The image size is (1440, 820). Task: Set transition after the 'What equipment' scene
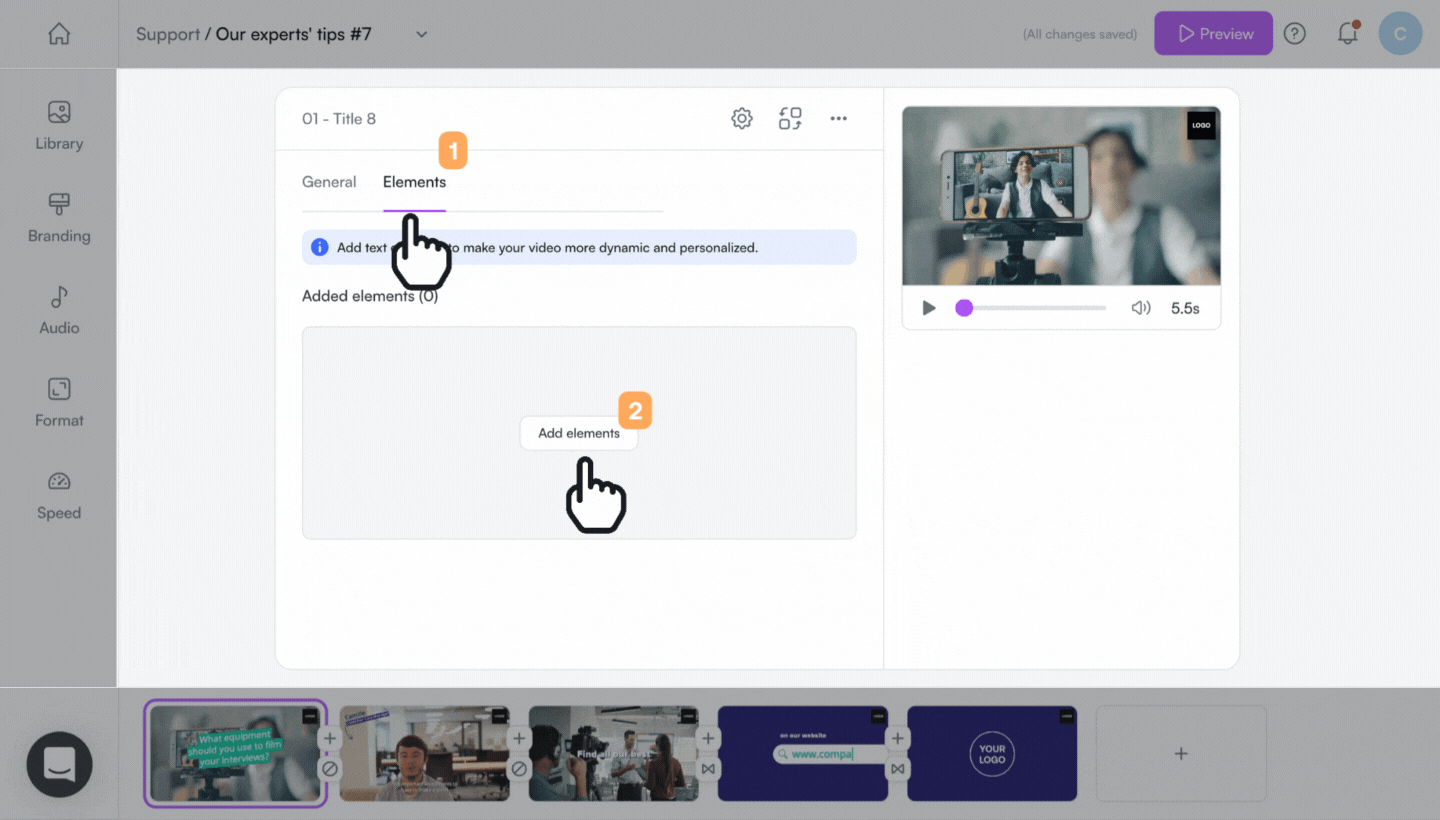pos(330,769)
